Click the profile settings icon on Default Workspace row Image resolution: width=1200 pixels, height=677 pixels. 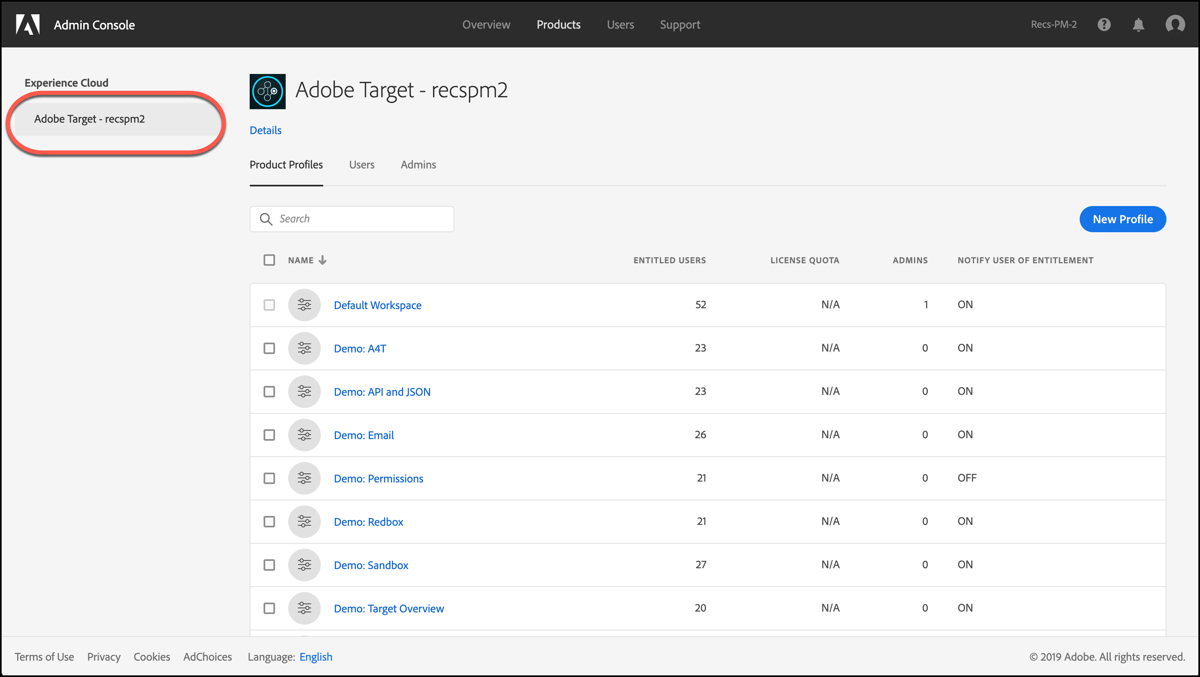click(x=304, y=304)
